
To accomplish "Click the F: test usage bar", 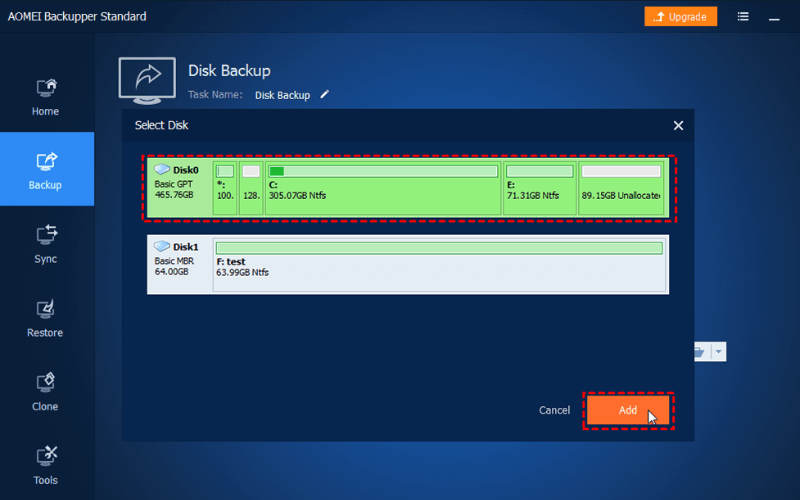I will point(439,248).
